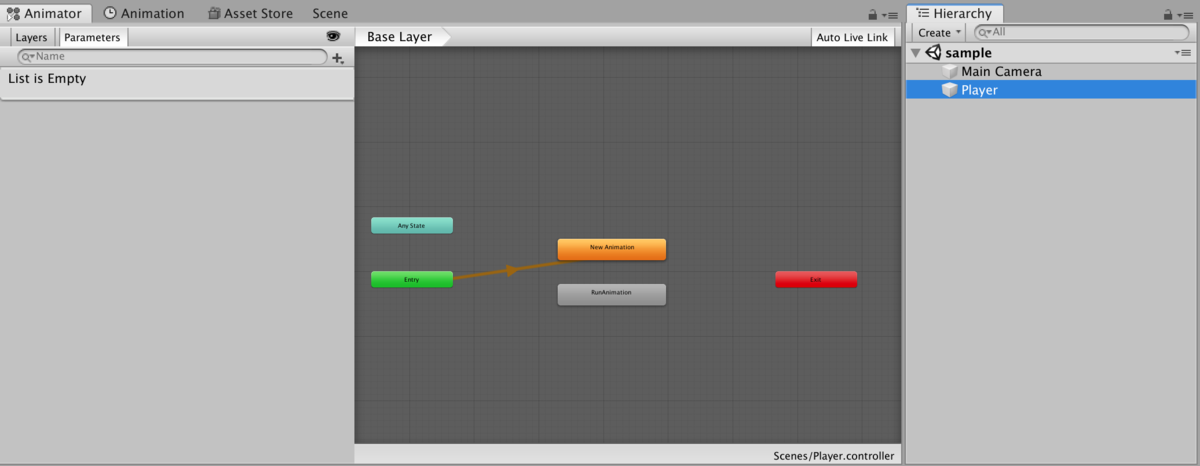This screenshot has height=466, width=1200.
Task: Click the cube icon of Player
Action: click(950, 90)
